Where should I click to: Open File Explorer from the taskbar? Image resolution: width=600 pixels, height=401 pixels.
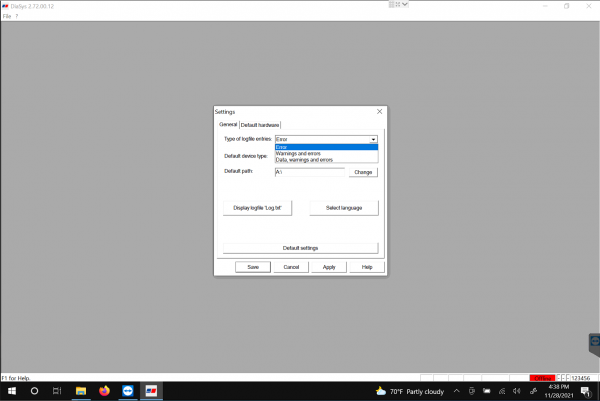tap(81, 391)
